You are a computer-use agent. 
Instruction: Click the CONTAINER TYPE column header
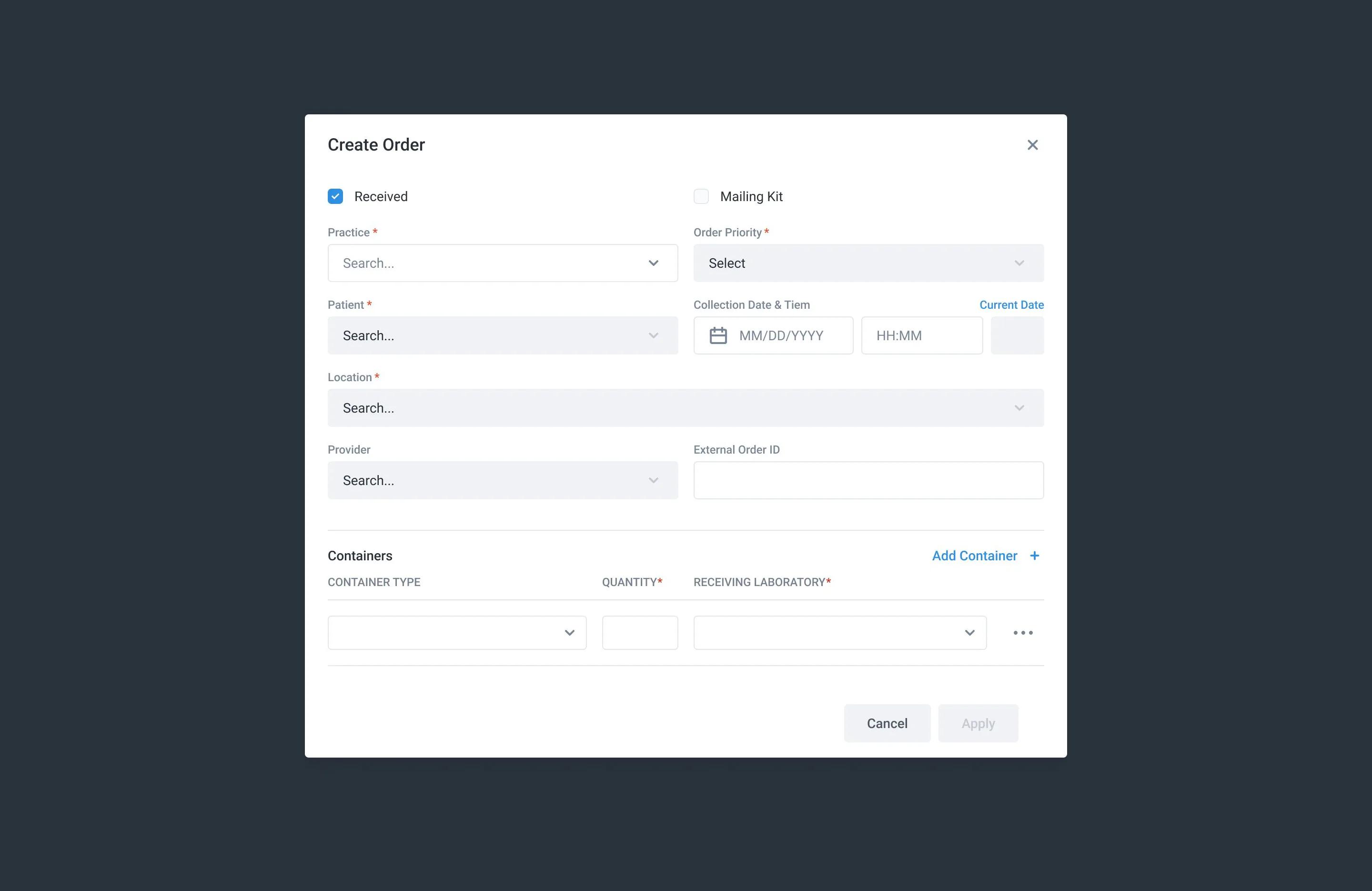click(x=373, y=582)
